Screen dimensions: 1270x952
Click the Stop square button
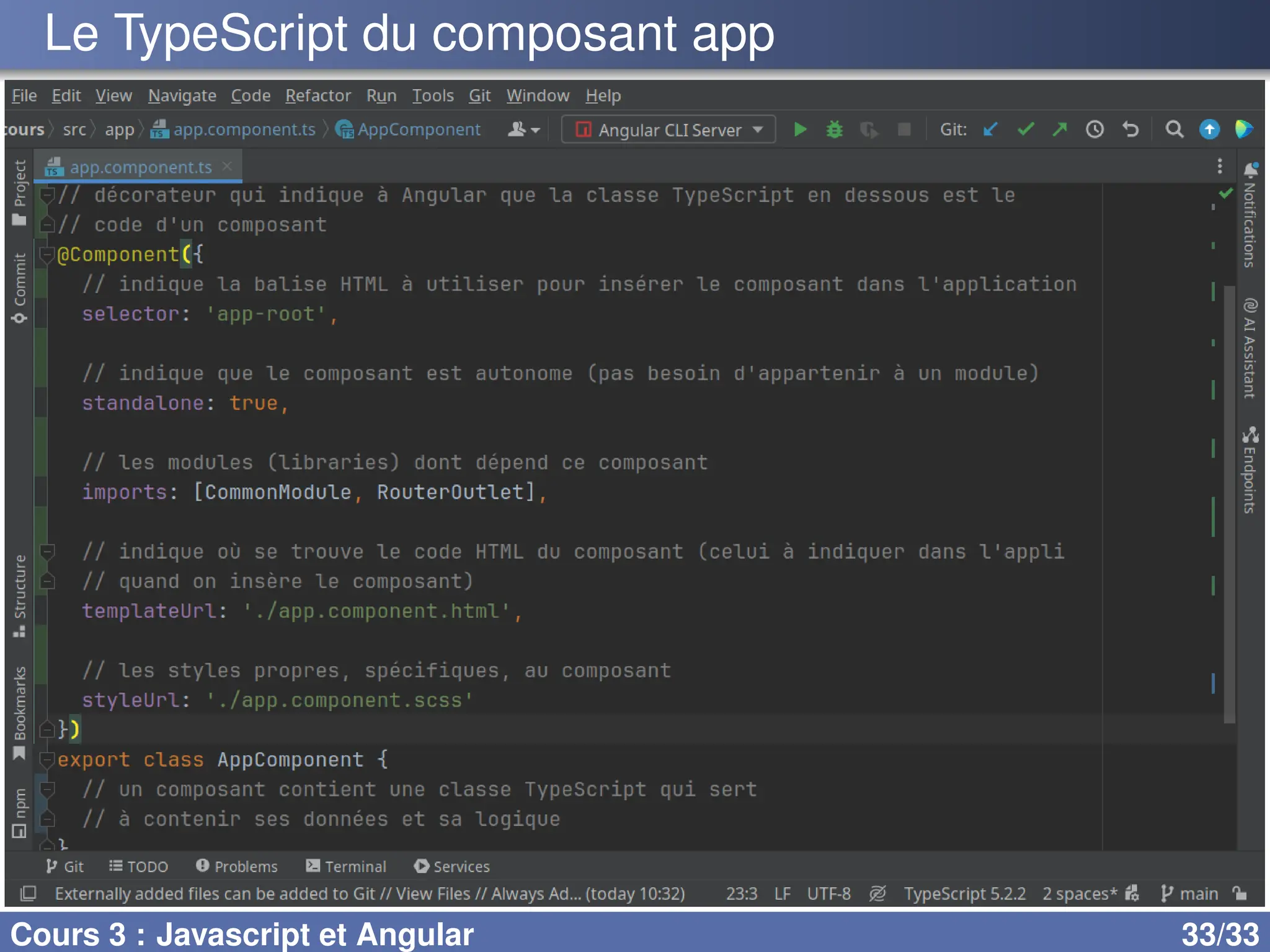tap(904, 130)
